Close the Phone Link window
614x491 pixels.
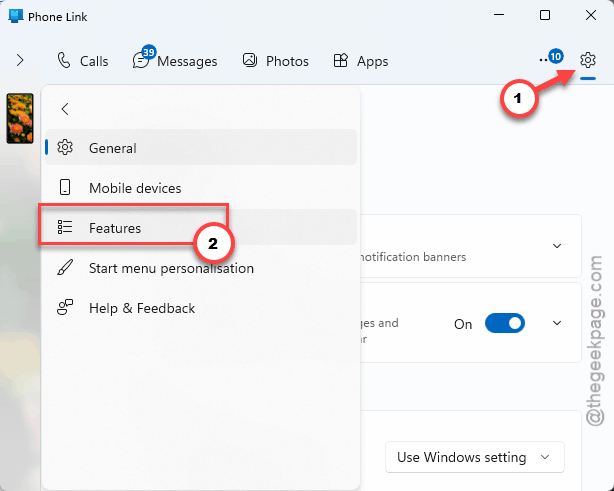591,15
